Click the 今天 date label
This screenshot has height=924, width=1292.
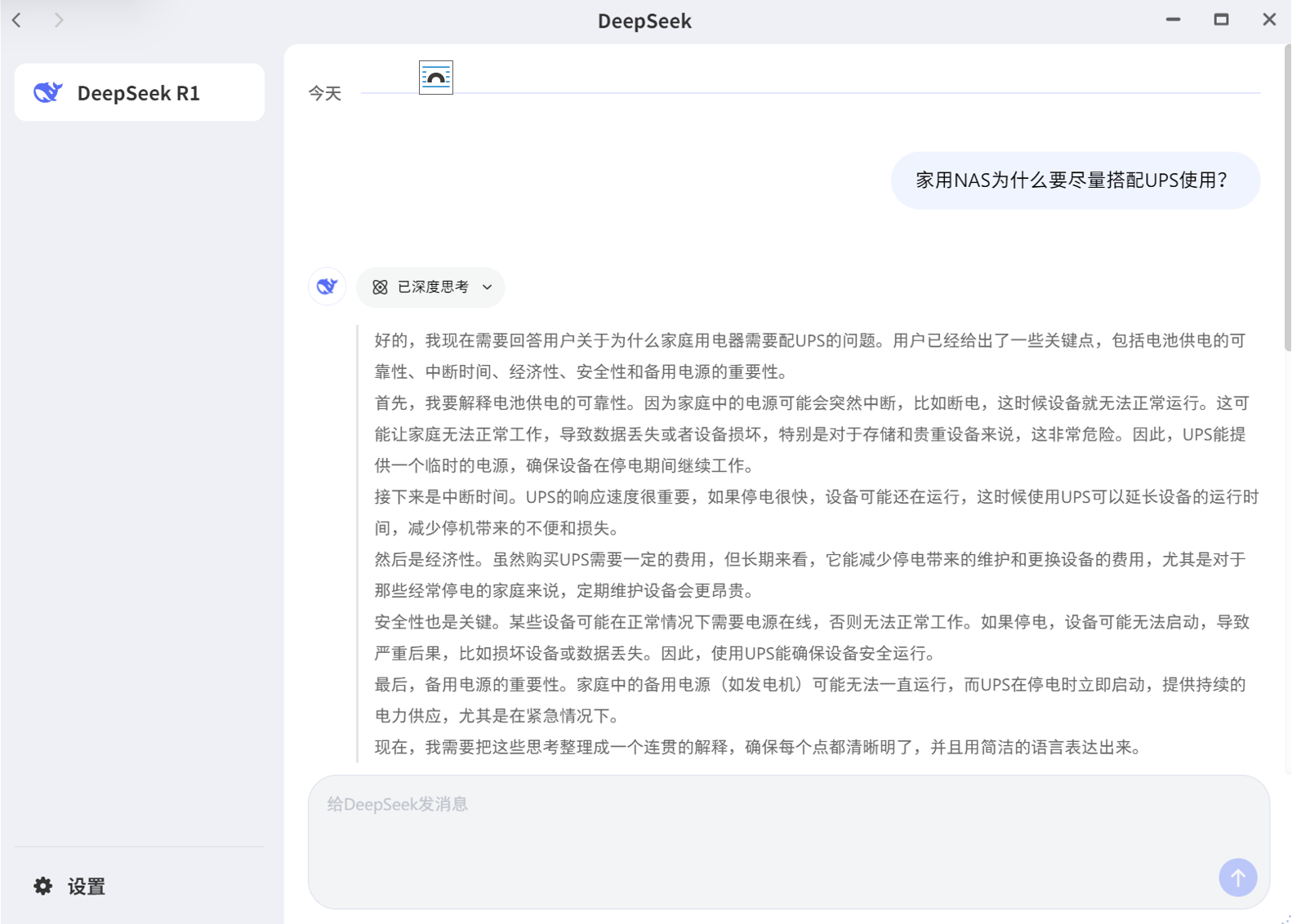click(x=325, y=94)
